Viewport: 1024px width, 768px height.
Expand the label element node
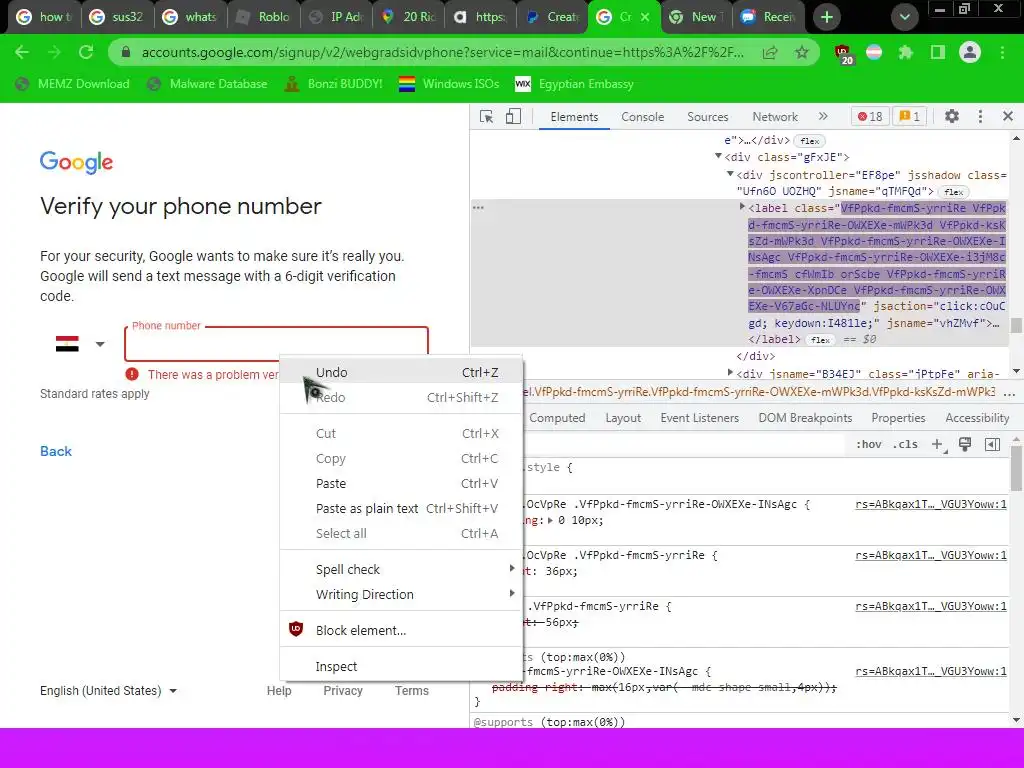tap(742, 207)
